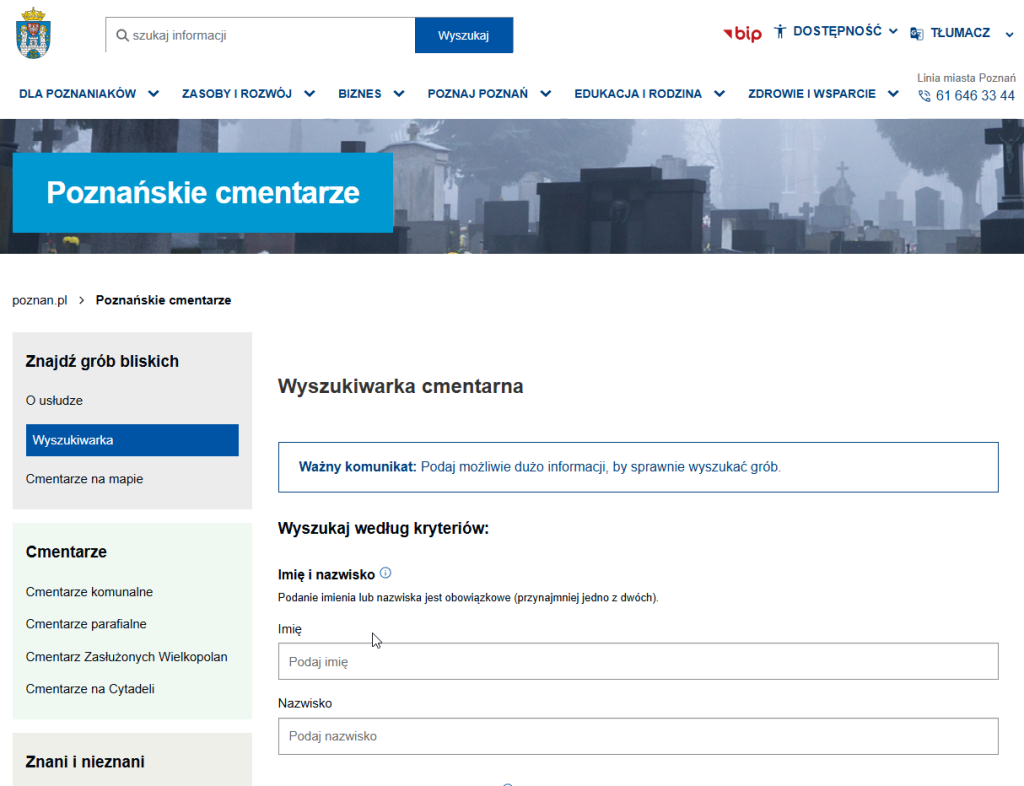Click the 'Wyszukiwarka cmentarna' page heading

400,386
